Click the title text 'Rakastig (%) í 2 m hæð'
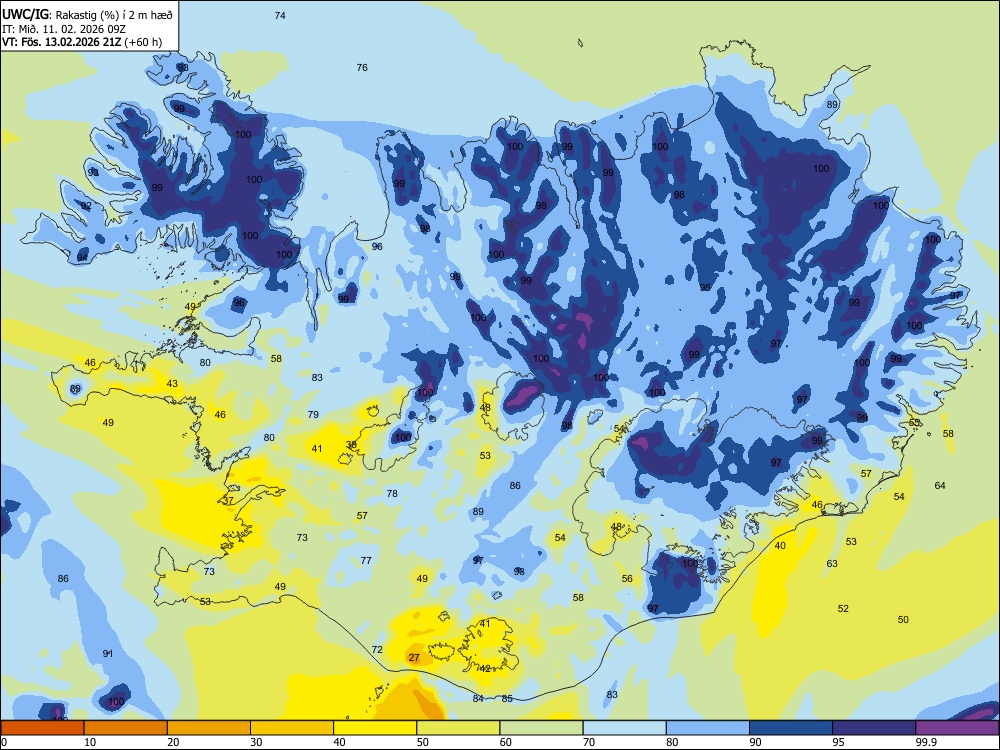Screen dimensions: 1000x750 point(114,15)
